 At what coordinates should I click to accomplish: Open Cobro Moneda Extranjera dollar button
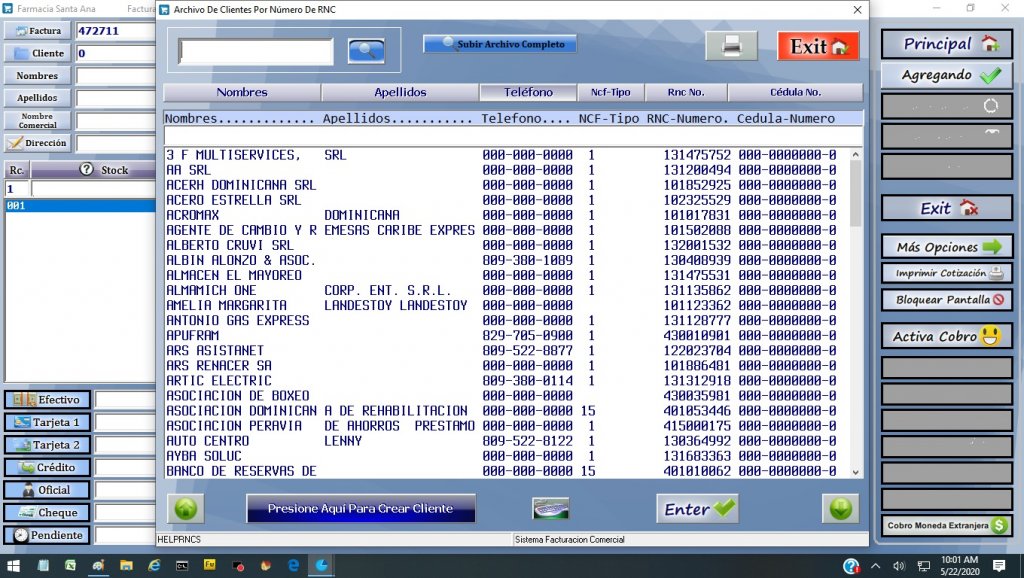pyautogui.click(x=946, y=525)
